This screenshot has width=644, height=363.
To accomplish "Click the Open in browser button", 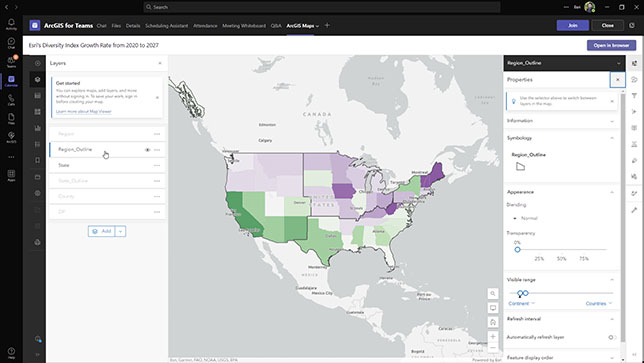I will [611, 45].
